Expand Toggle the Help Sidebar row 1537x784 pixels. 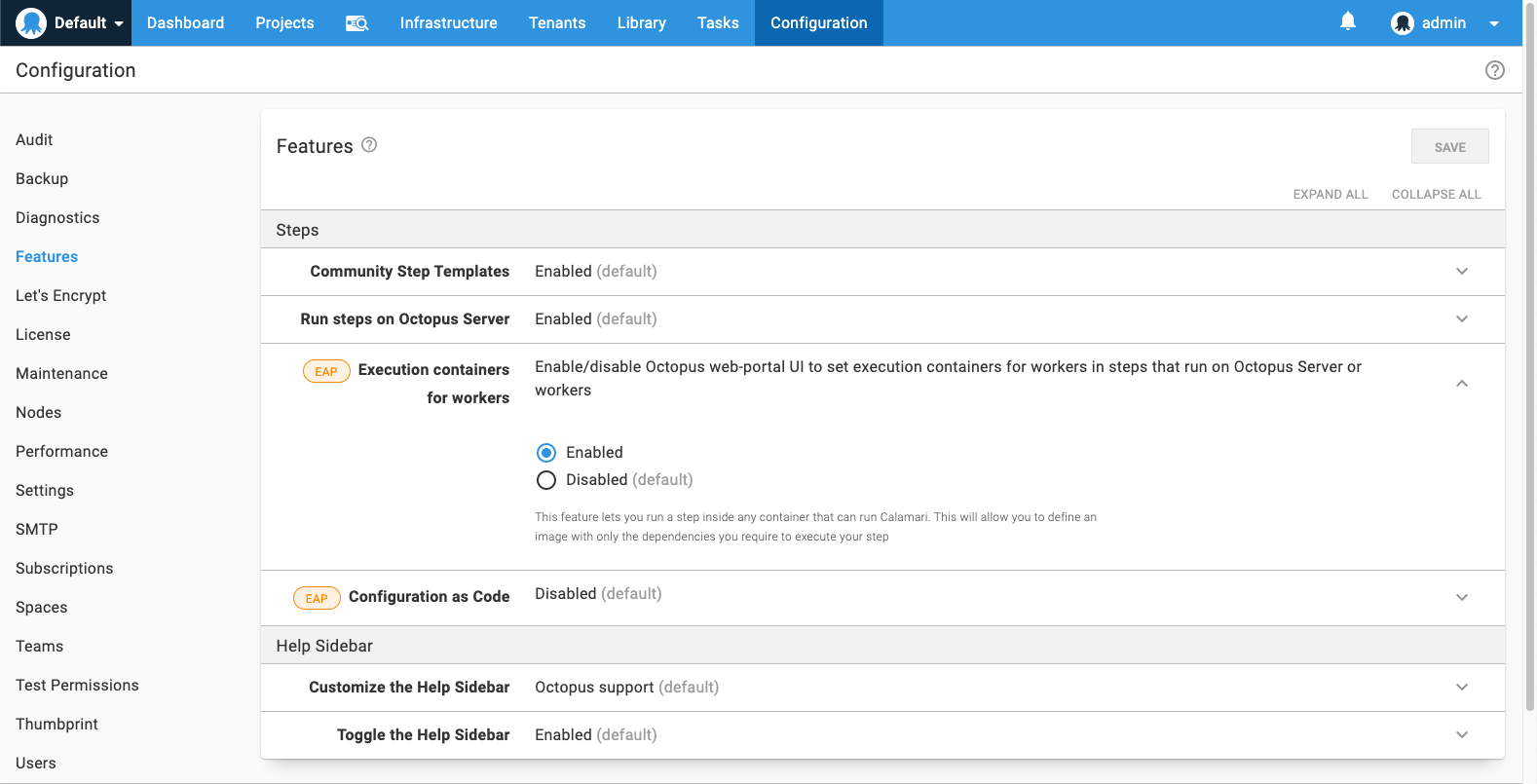[1461, 735]
